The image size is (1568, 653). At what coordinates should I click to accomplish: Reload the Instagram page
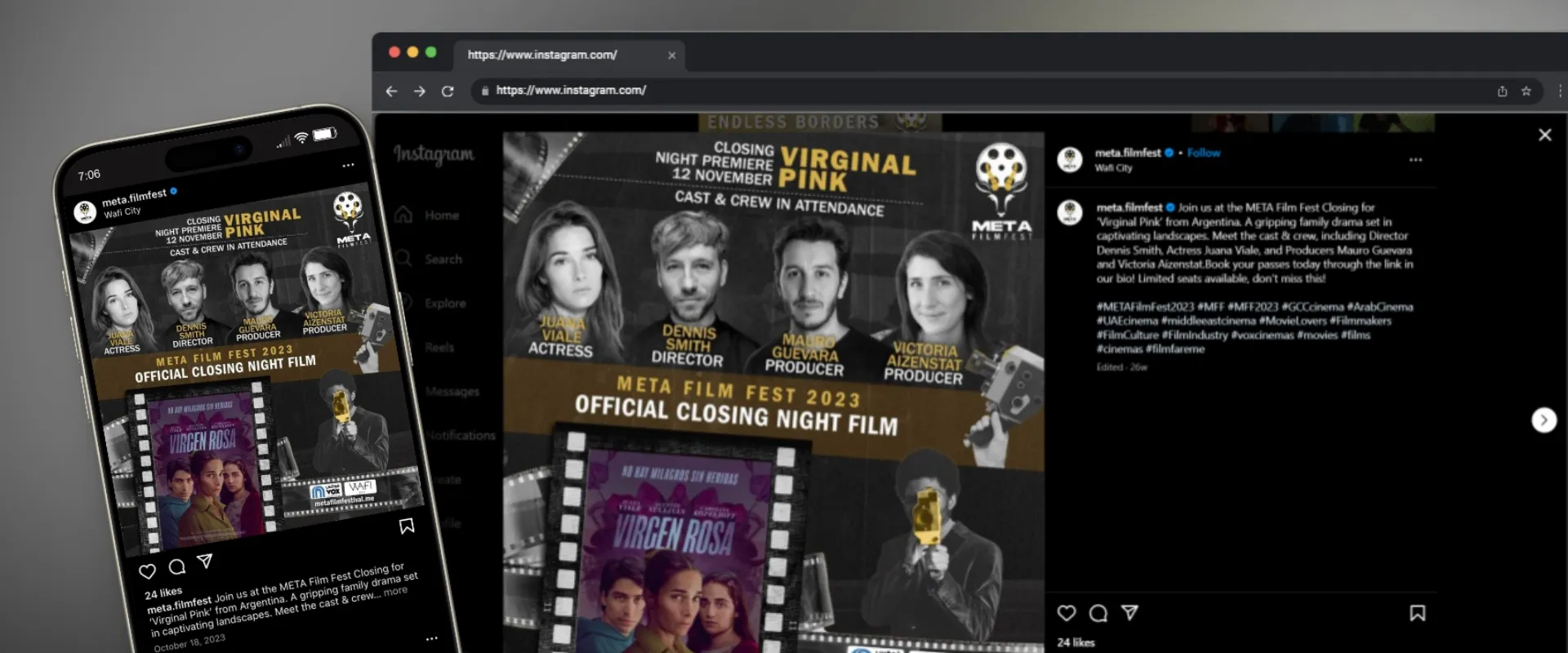[x=448, y=91]
